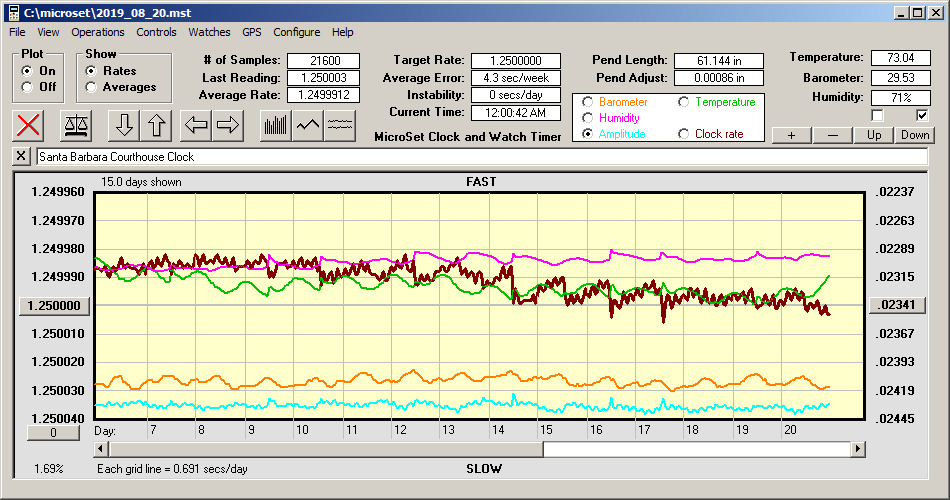This screenshot has width=950, height=500.
Task: Click the Up button
Action: click(874, 135)
